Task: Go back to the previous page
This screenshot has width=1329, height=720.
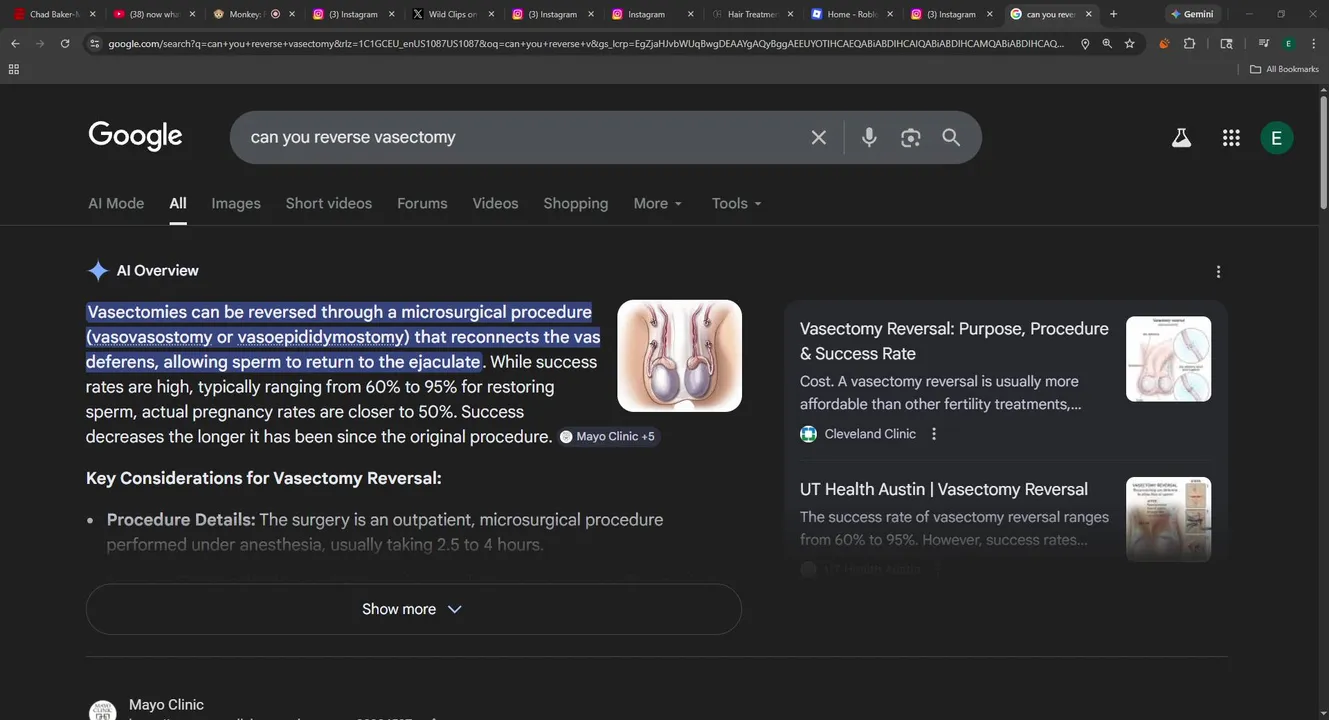Action: click(x=15, y=44)
